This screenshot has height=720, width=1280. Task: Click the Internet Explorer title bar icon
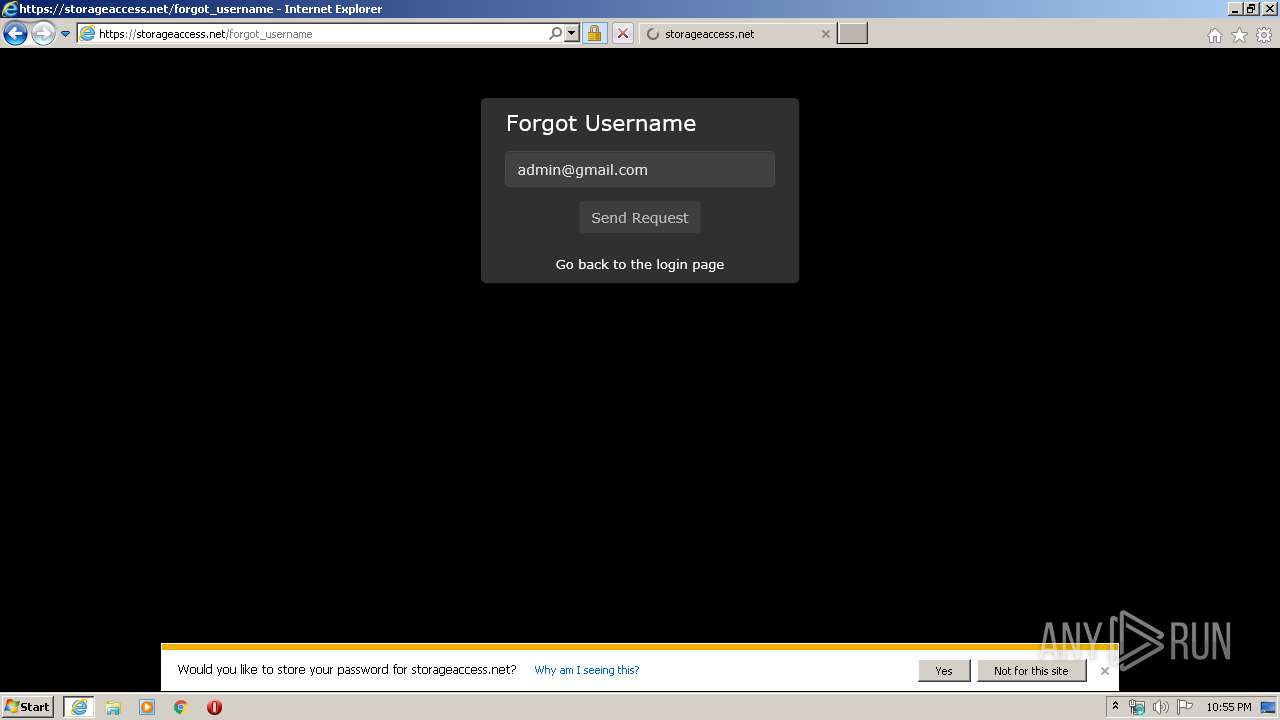[x=9, y=9]
